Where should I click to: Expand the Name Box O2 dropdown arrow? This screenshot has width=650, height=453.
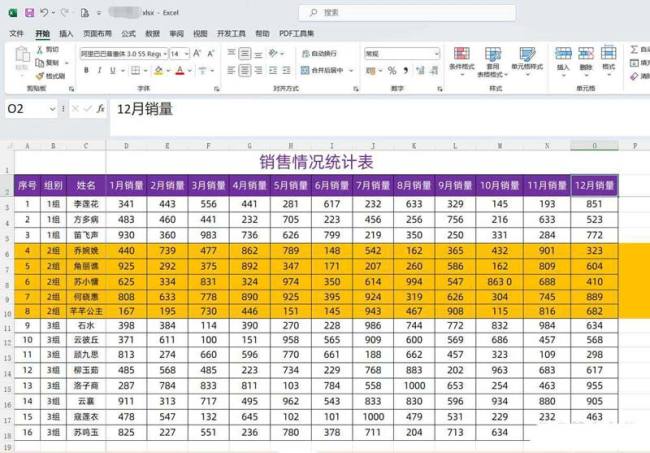[52, 109]
